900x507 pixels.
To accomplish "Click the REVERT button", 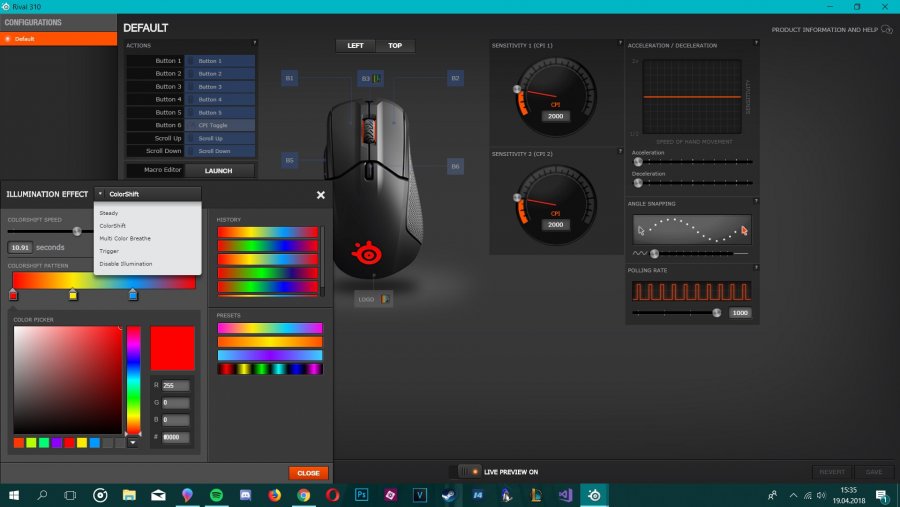I will pyautogui.click(x=832, y=472).
